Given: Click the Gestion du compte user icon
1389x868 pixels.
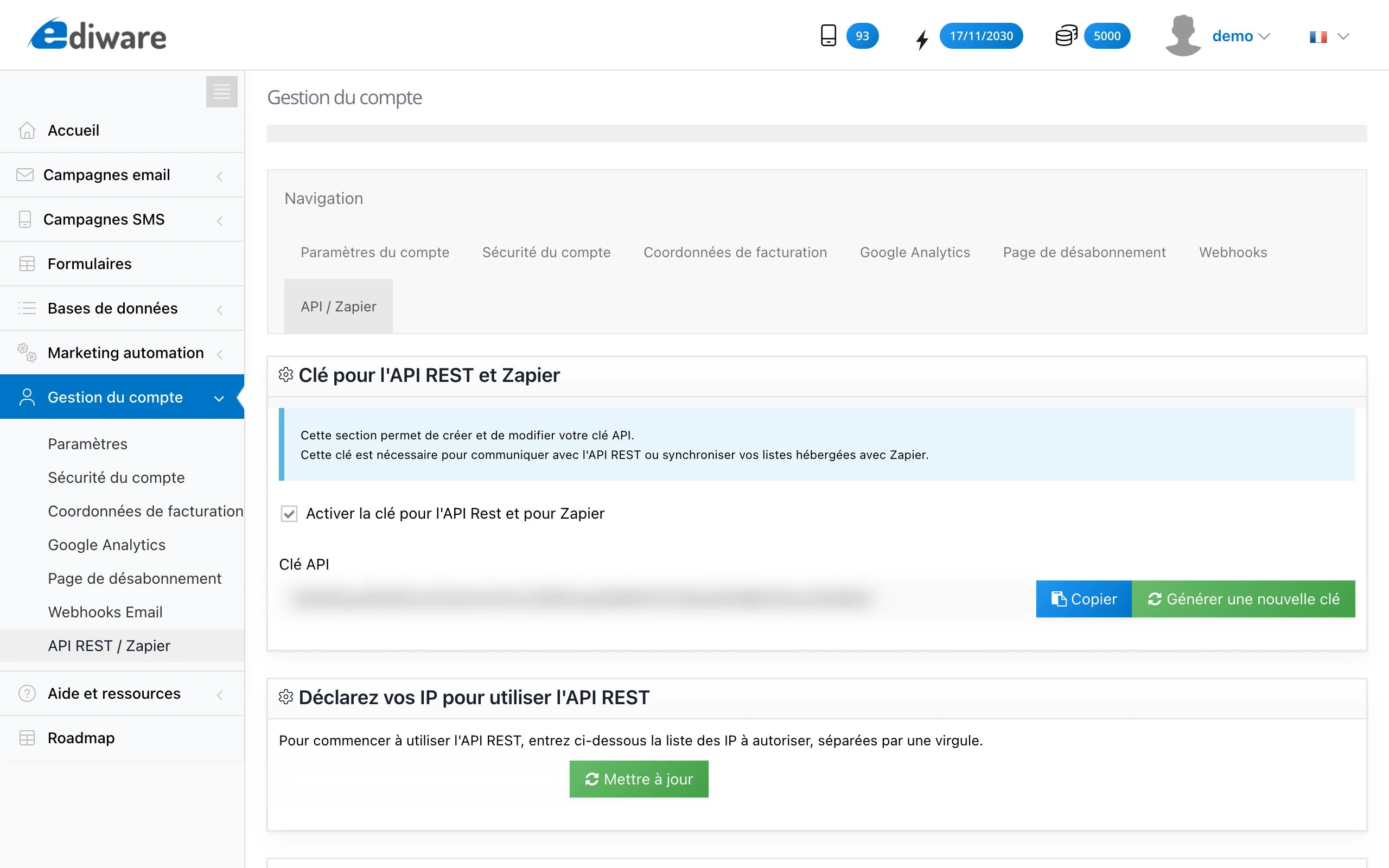Looking at the screenshot, I should click(x=27, y=397).
